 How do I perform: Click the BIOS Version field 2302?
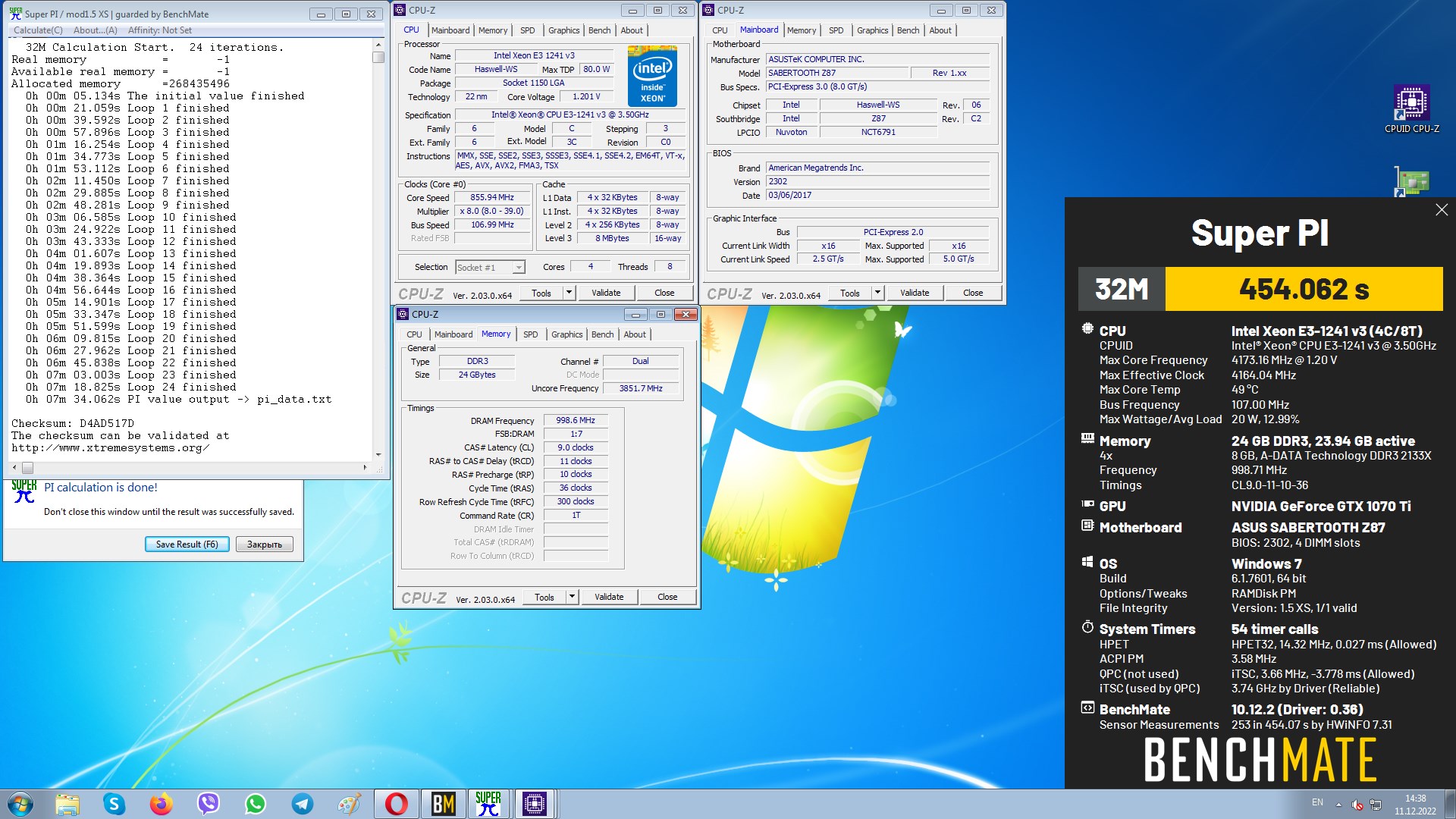pyautogui.click(x=877, y=182)
